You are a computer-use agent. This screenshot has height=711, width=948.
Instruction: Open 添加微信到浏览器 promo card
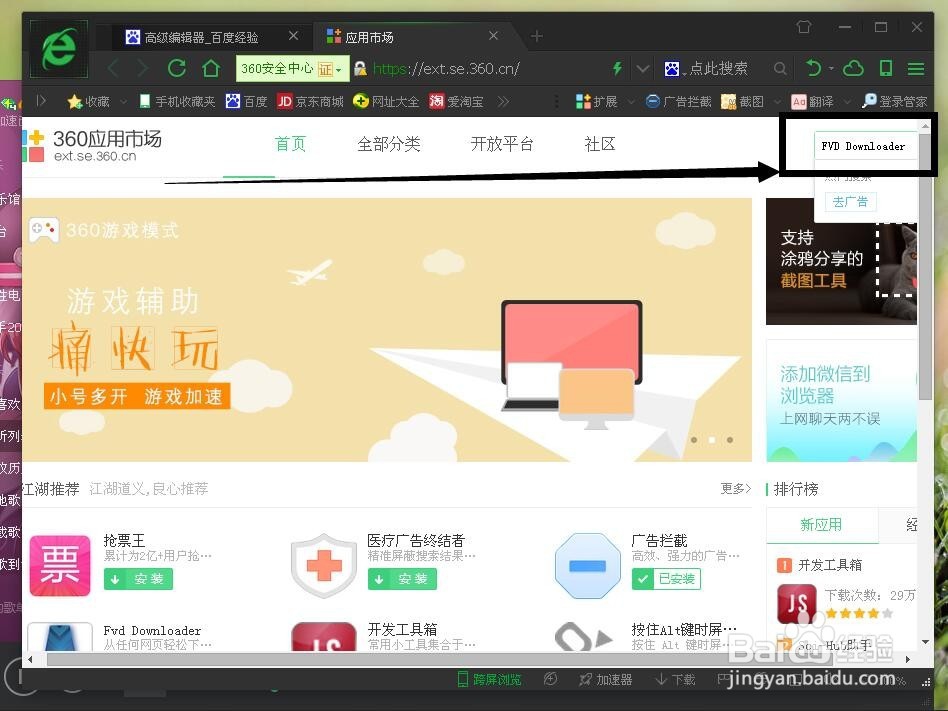click(841, 400)
